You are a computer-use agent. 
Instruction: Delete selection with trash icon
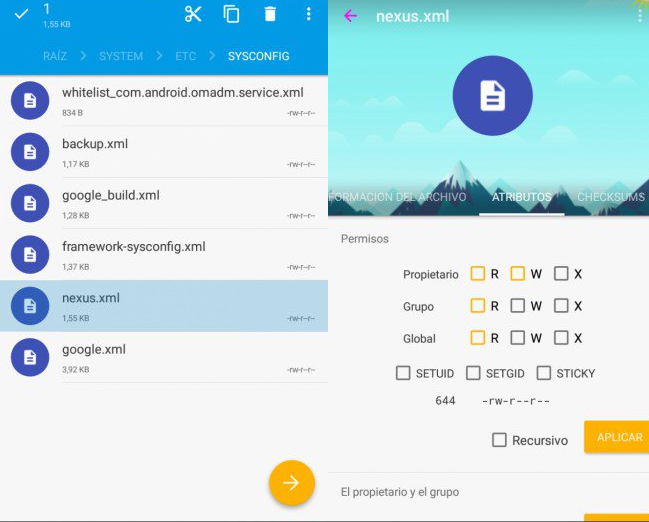click(270, 14)
